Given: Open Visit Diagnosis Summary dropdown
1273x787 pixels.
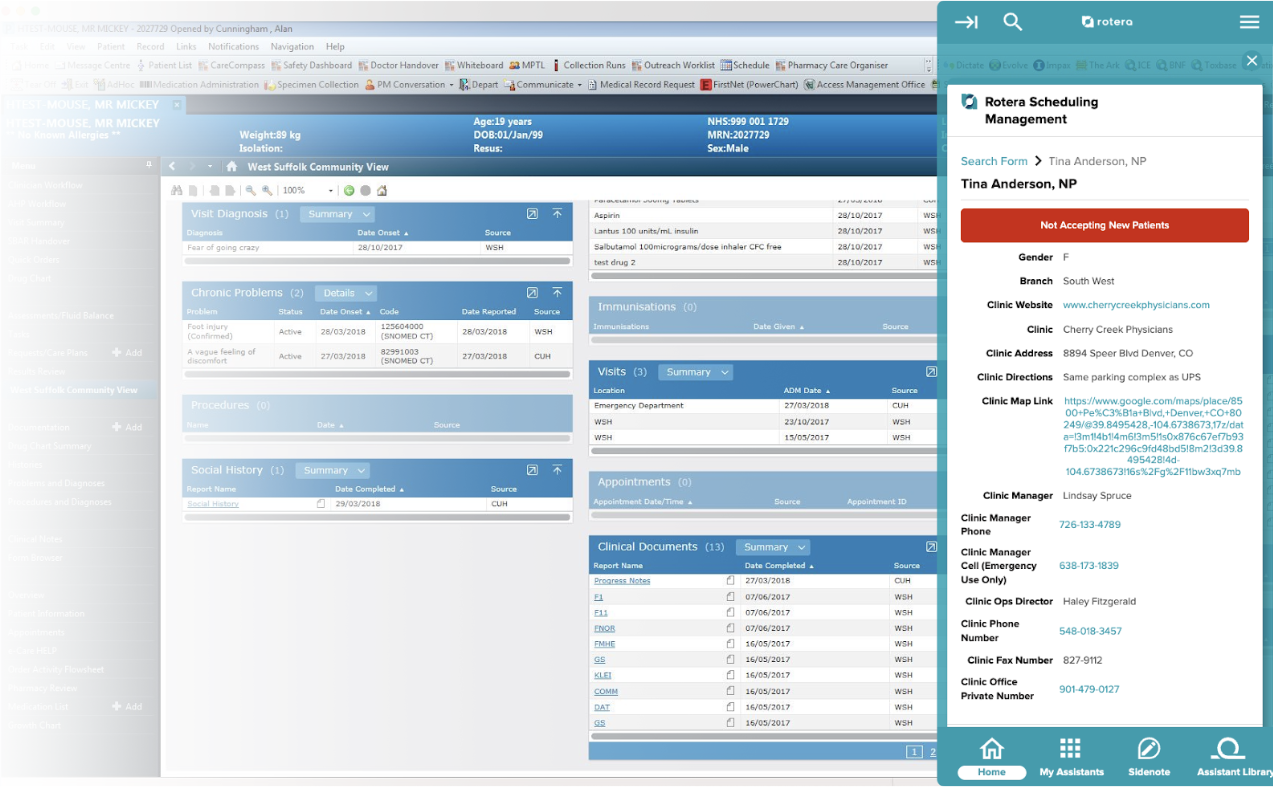Looking at the screenshot, I should pos(338,214).
